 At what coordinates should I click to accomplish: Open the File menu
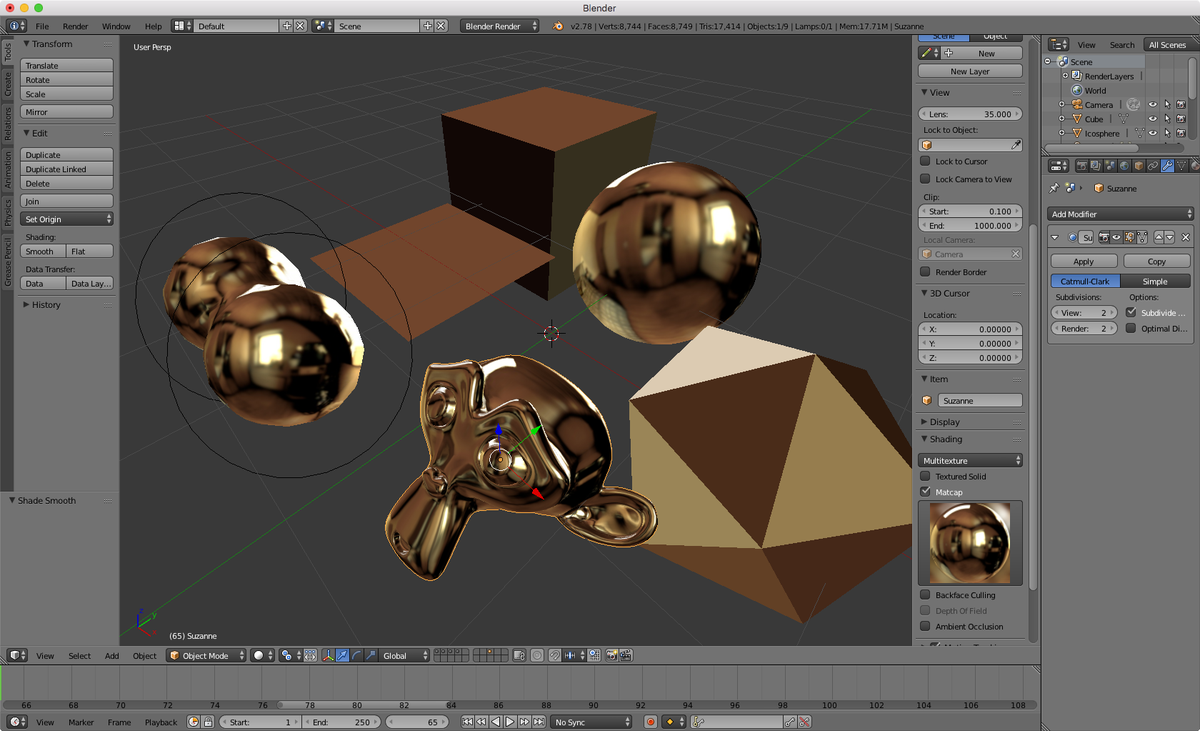point(42,26)
